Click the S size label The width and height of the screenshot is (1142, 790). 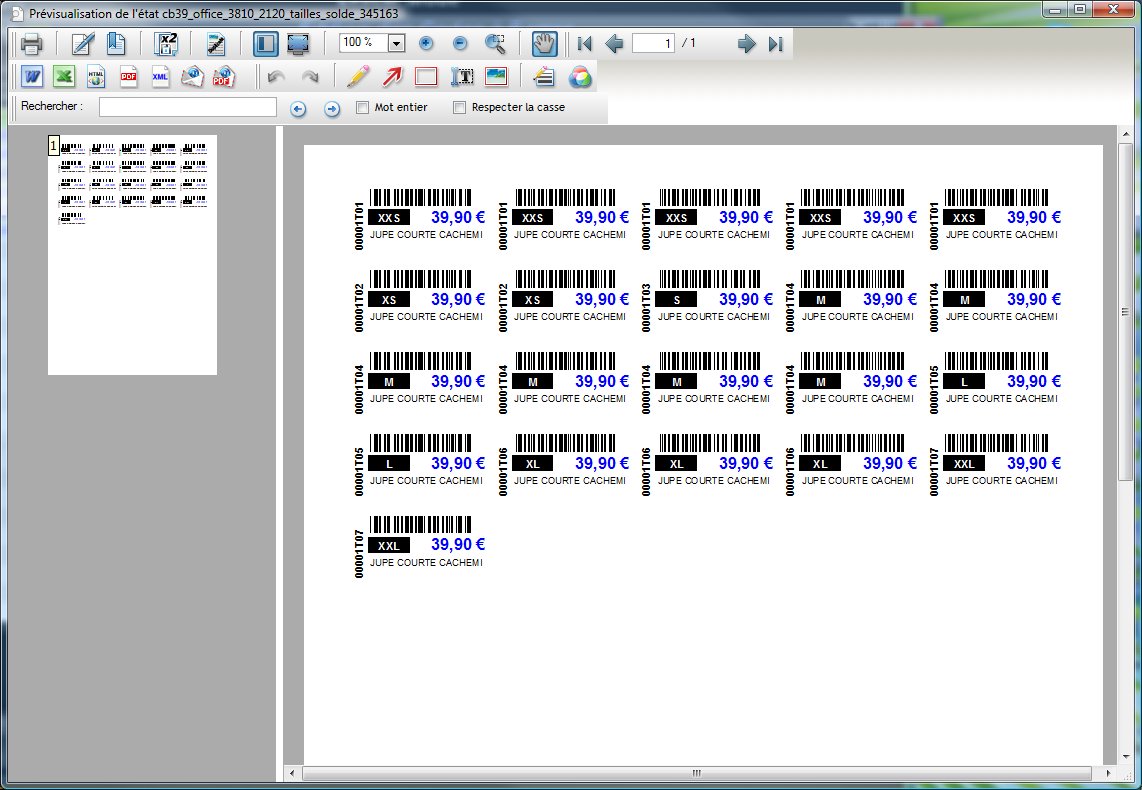coord(677,300)
